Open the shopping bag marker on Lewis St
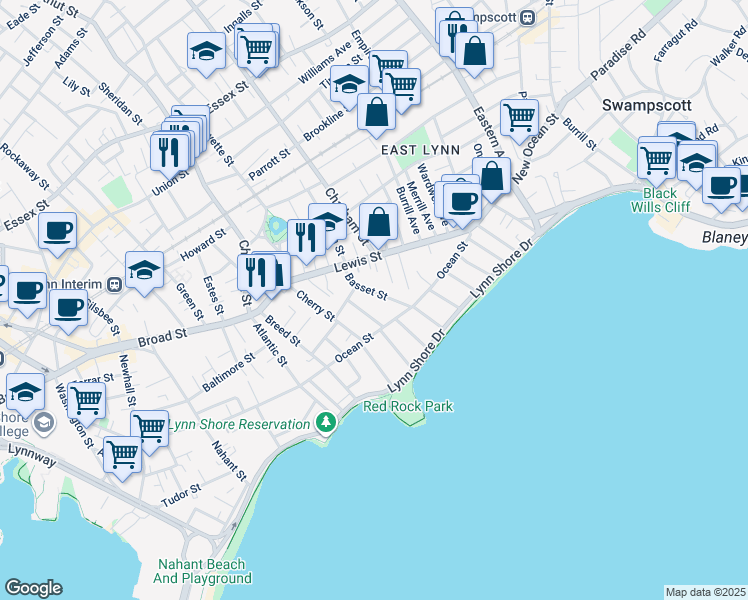748x600 pixels. click(379, 222)
